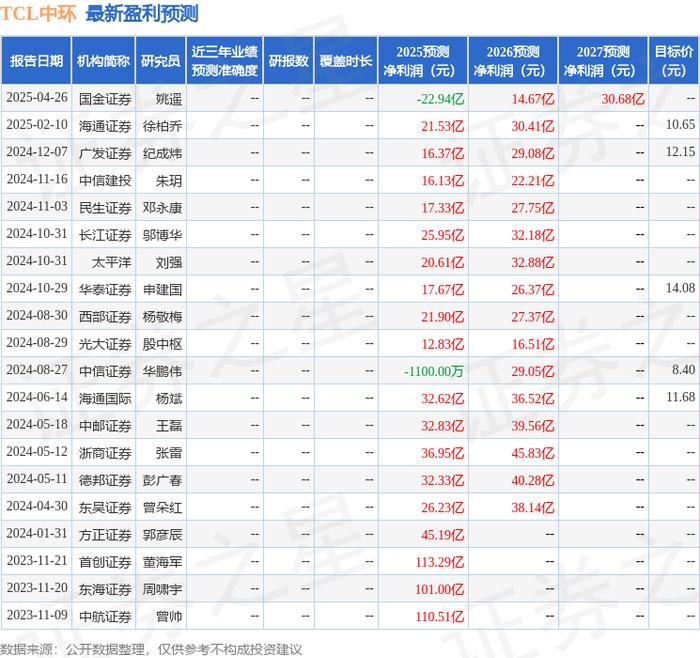Click the date 2024-10-29
700x658 pixels.
[x=37, y=288]
